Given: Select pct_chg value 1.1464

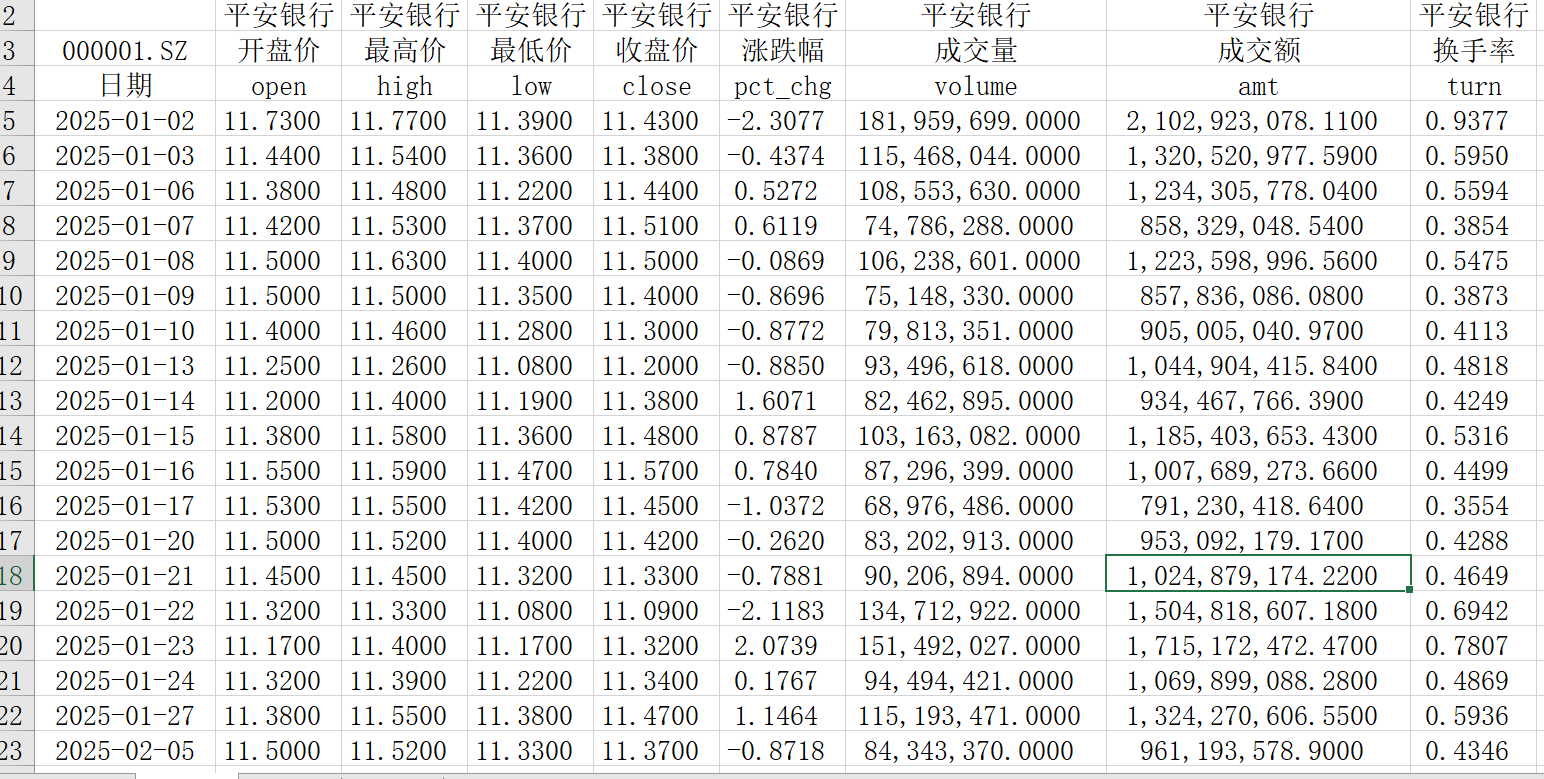Looking at the screenshot, I should [782, 716].
